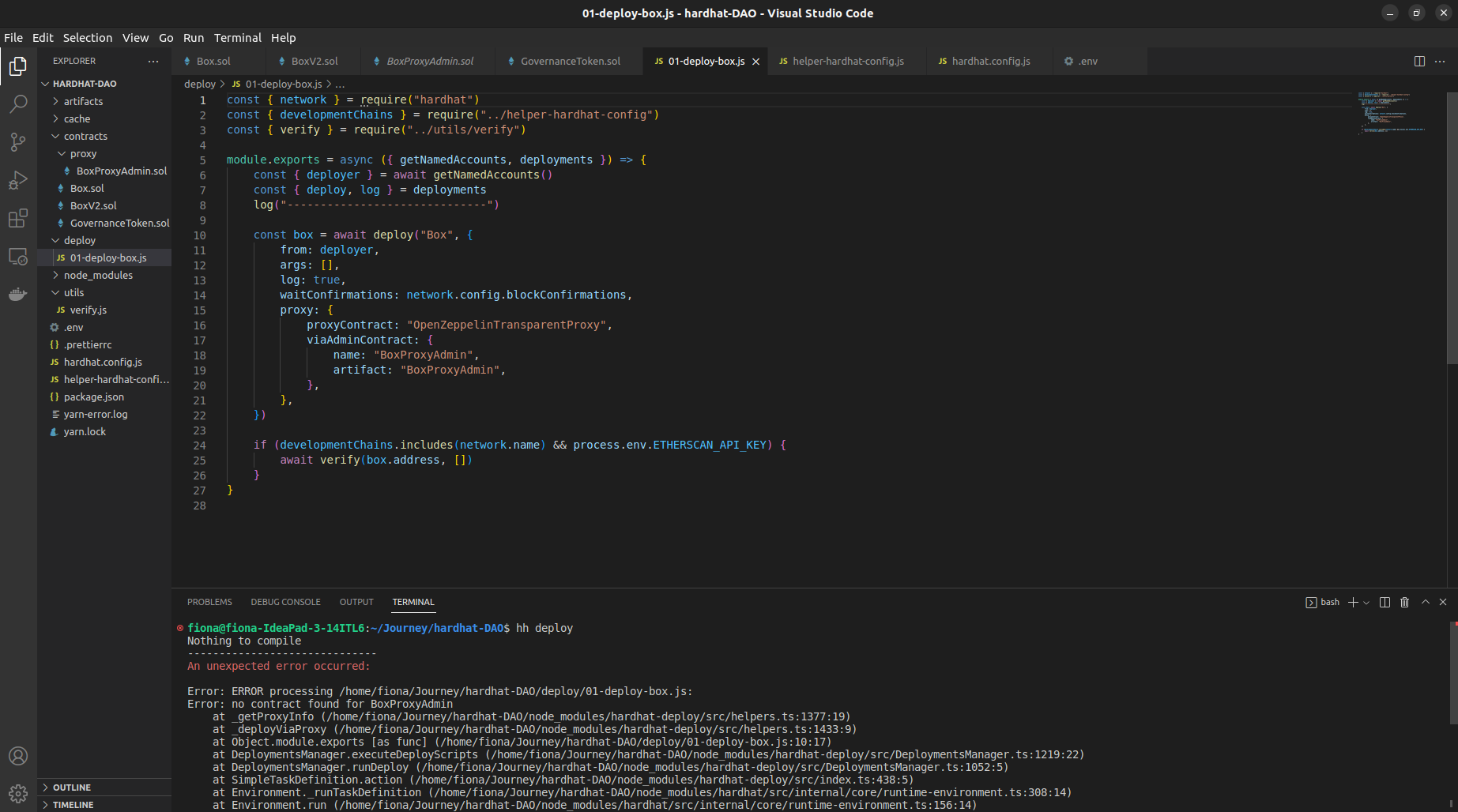Click the Accounts icon in the activity bar
1458x812 pixels.
tap(17, 756)
